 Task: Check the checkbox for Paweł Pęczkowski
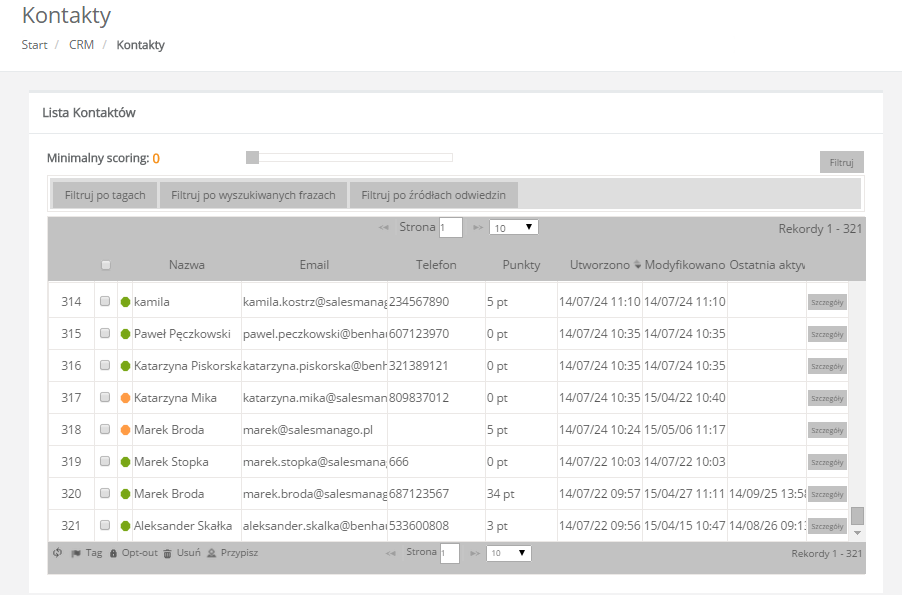[105, 333]
